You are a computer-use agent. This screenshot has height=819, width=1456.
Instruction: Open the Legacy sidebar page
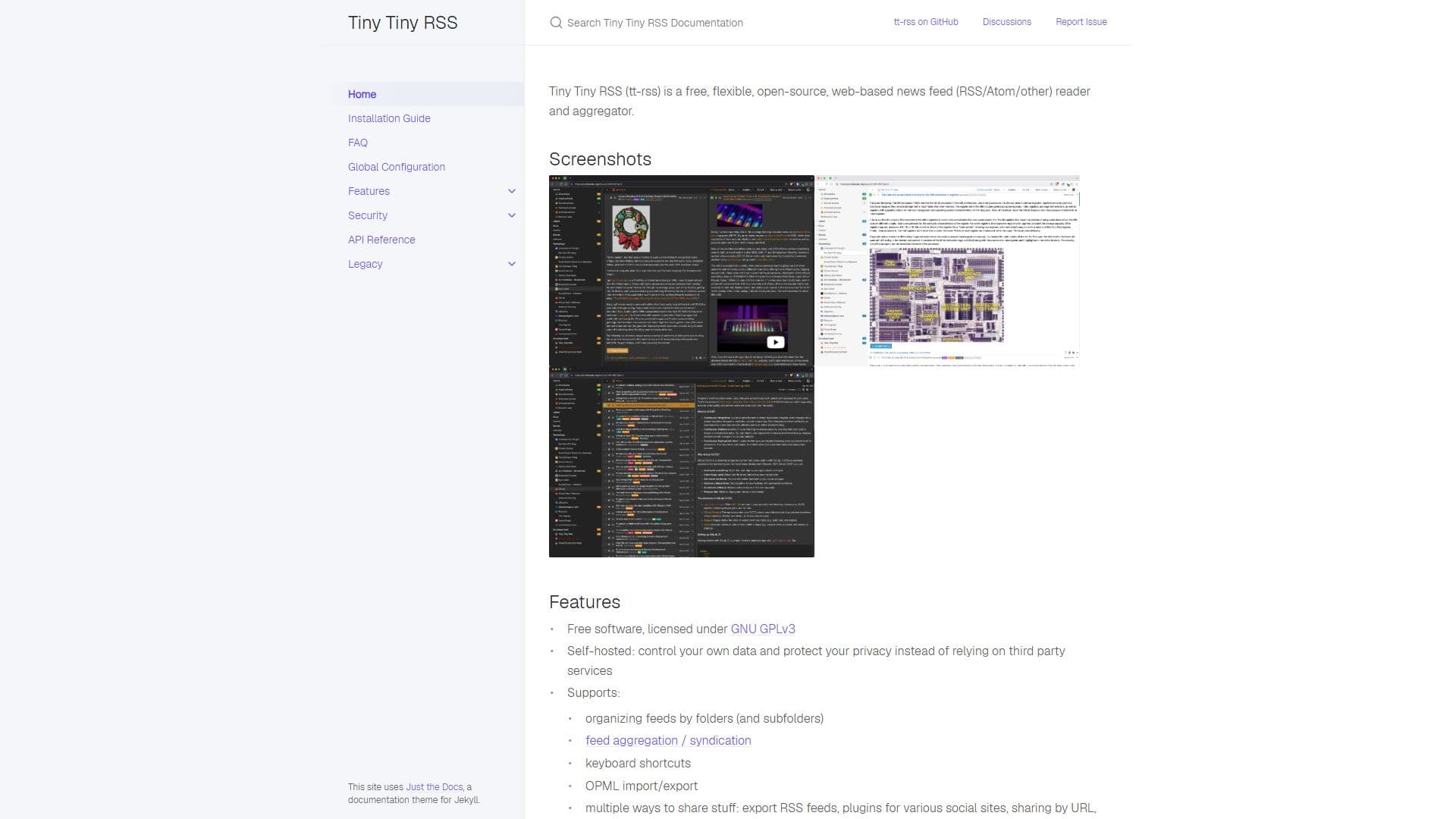(x=366, y=264)
